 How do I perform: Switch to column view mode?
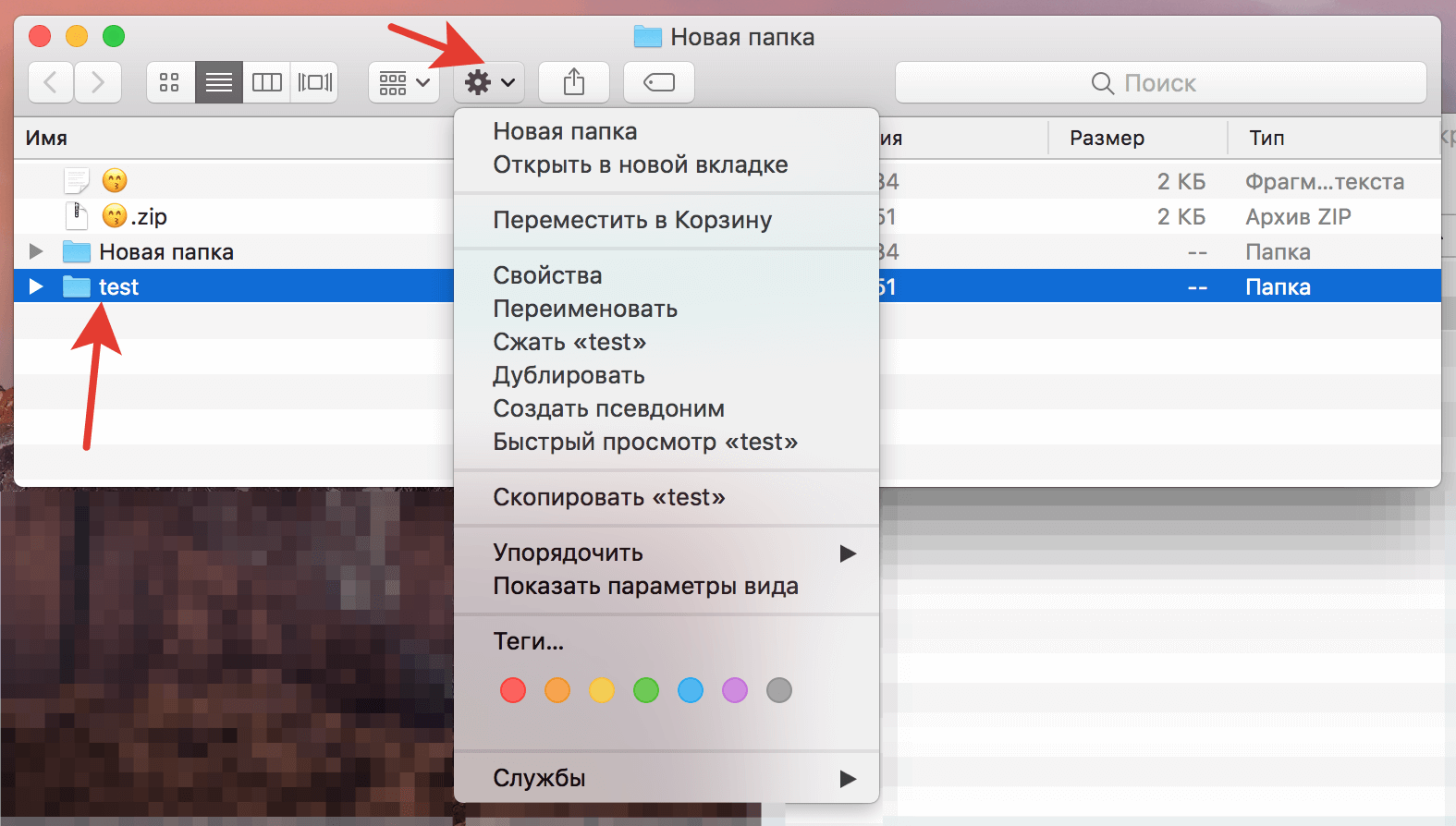click(x=267, y=83)
